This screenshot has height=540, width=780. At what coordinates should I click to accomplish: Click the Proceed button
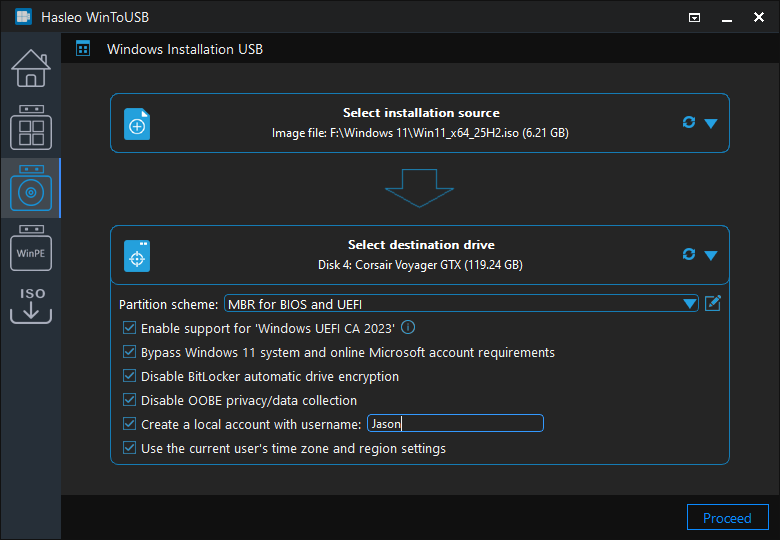pyautogui.click(x=727, y=518)
